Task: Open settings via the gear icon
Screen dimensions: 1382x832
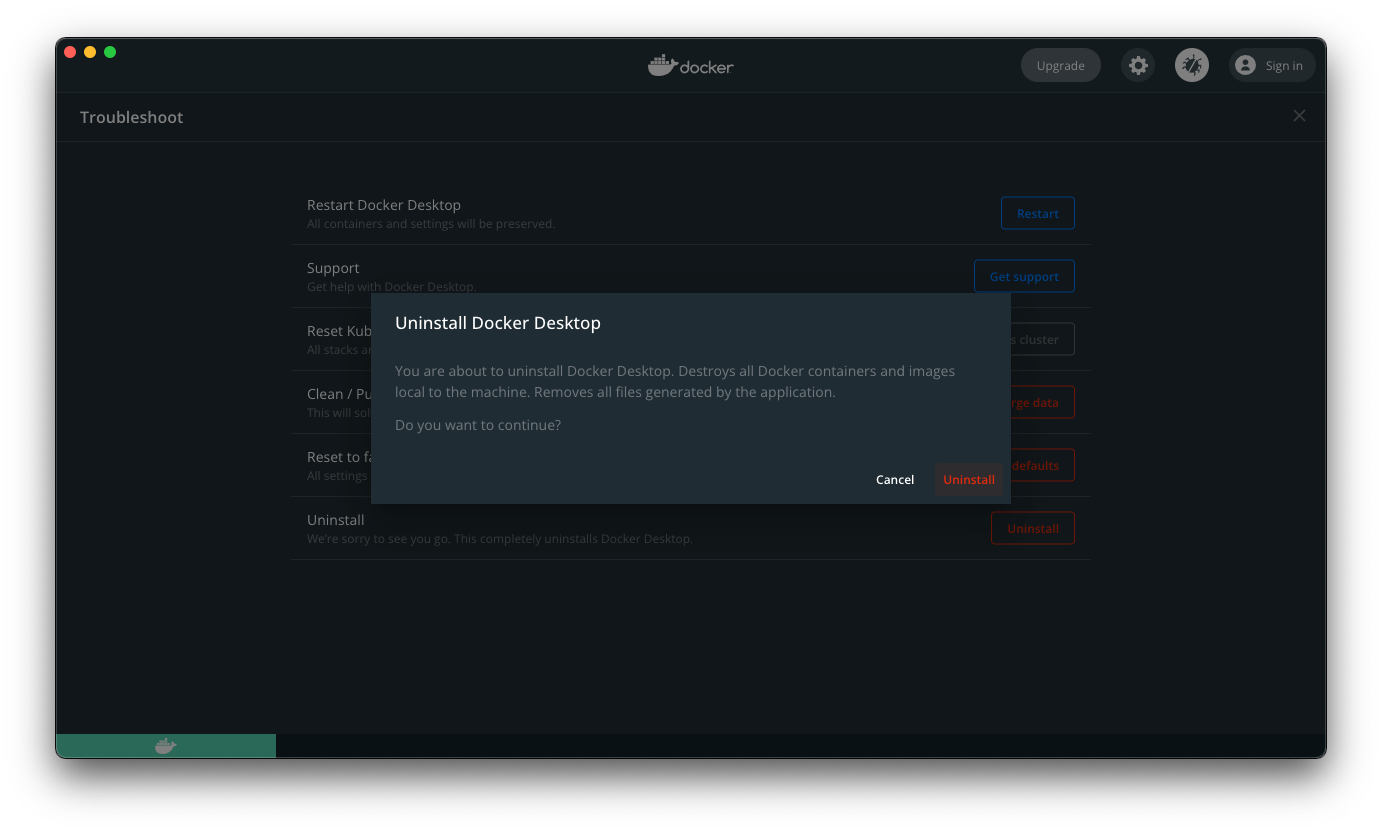Action: tap(1138, 66)
